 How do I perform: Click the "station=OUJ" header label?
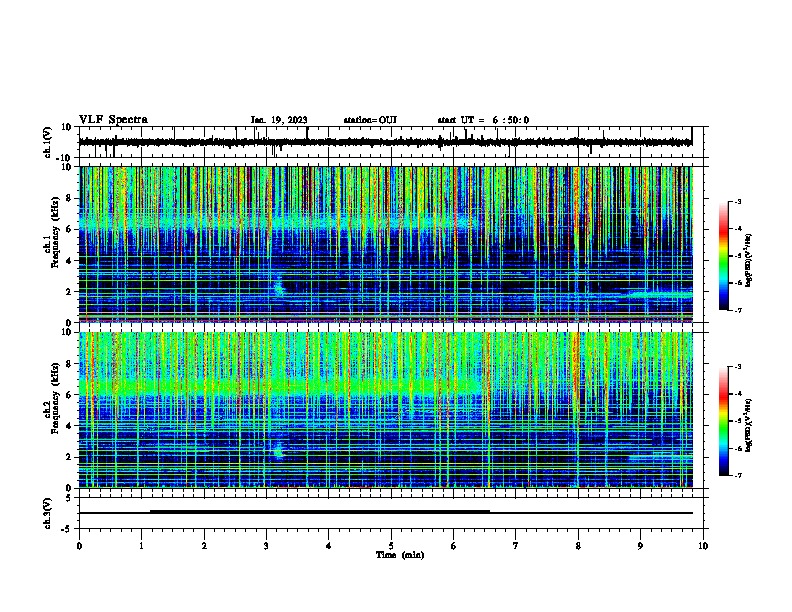coord(370,120)
